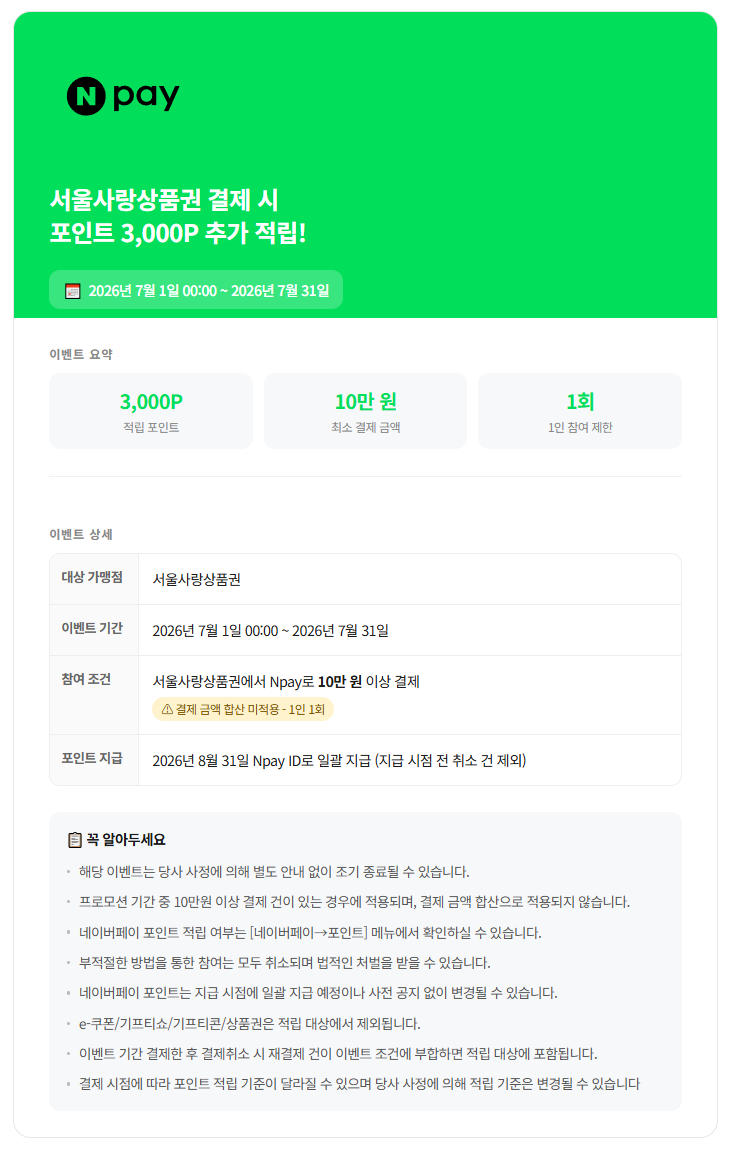Click the pay wordmark next to logo
Viewport: 733px width, 1155px height.
click(147, 97)
